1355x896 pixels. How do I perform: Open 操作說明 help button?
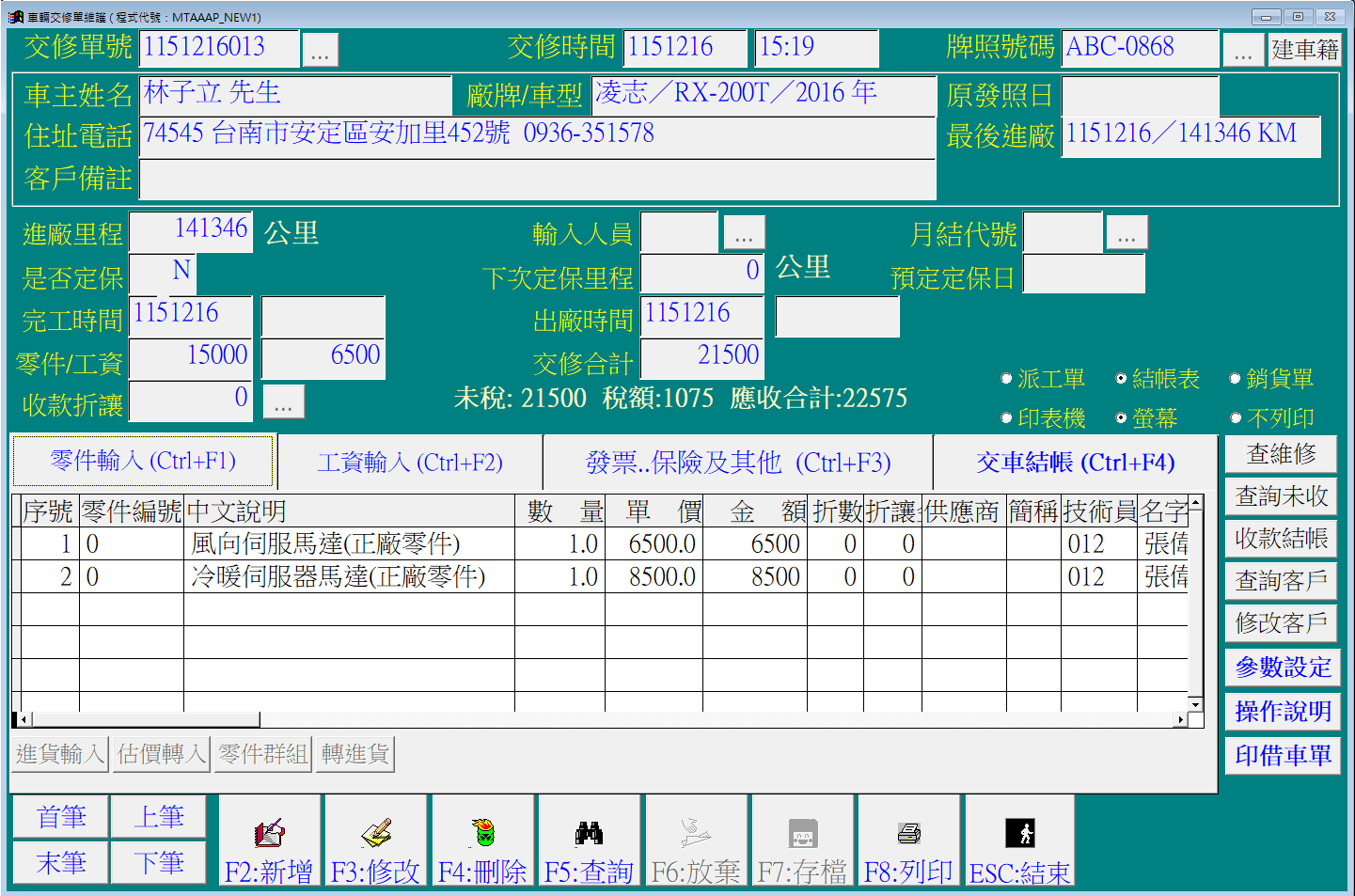tap(1283, 712)
